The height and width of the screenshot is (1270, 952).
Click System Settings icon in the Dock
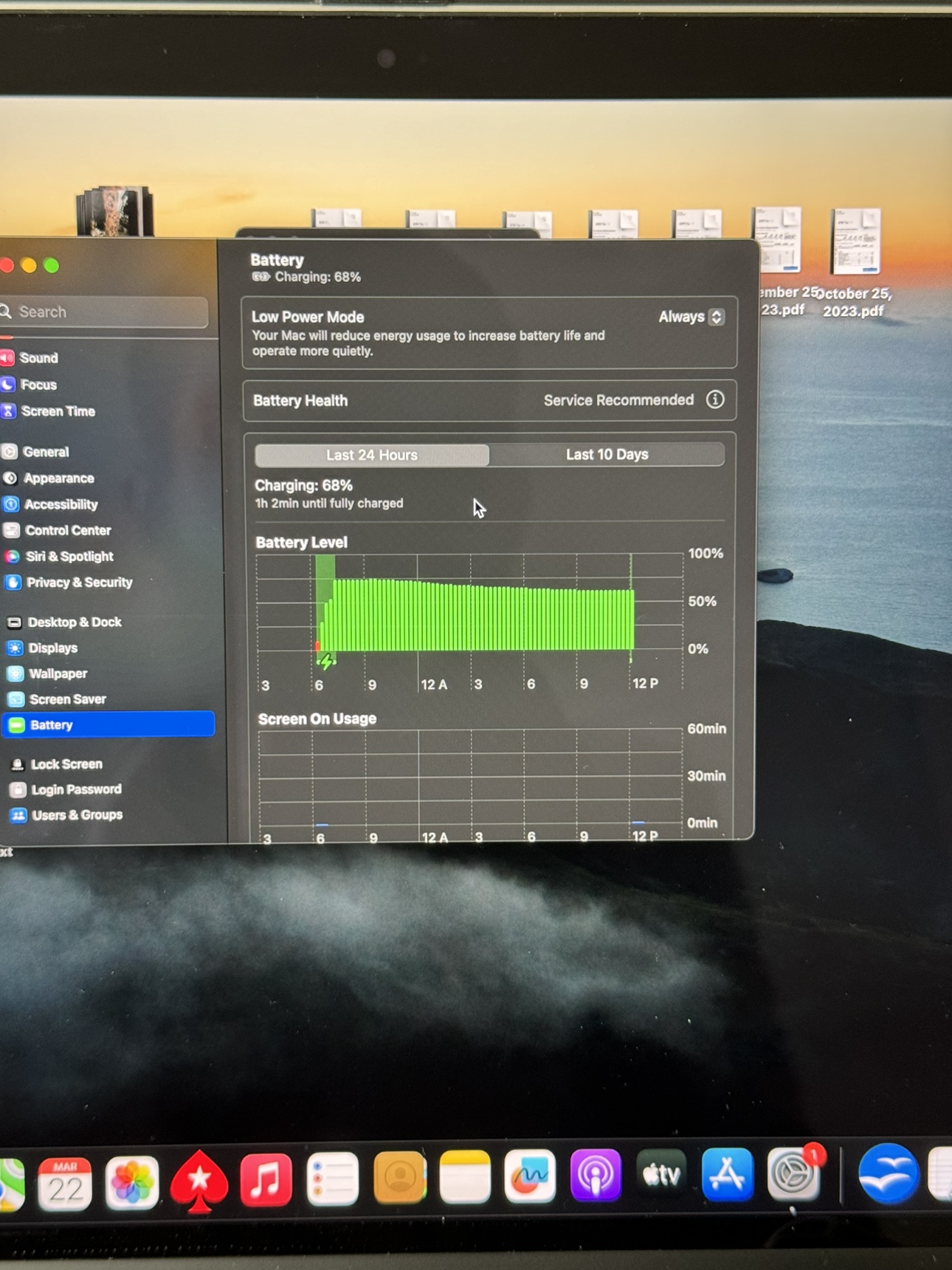[794, 1173]
